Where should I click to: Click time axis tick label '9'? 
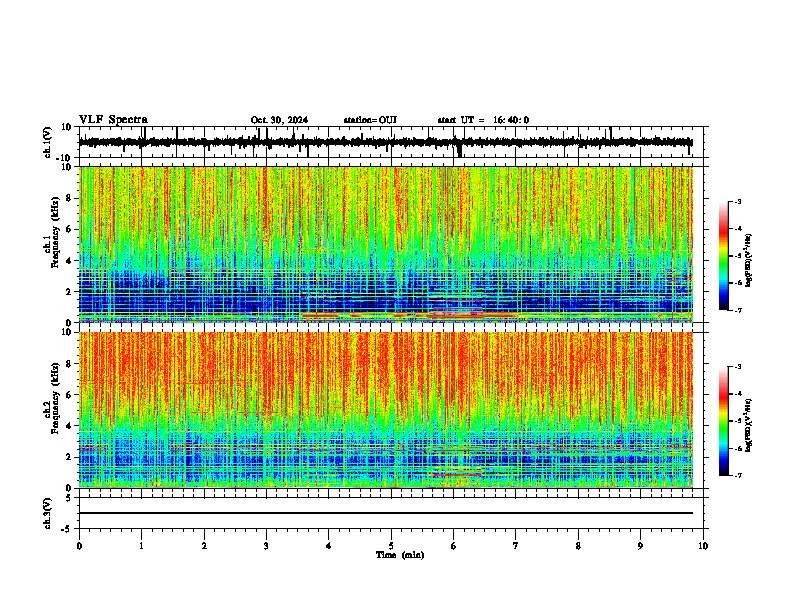point(640,546)
